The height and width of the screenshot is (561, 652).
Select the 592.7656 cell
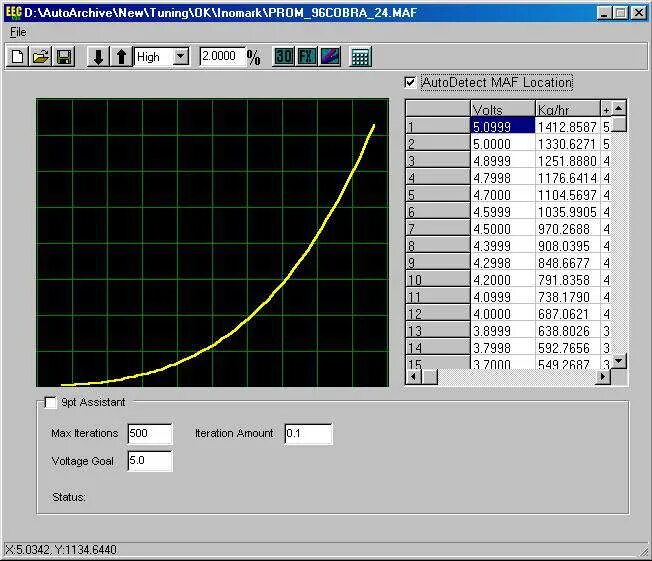568,348
